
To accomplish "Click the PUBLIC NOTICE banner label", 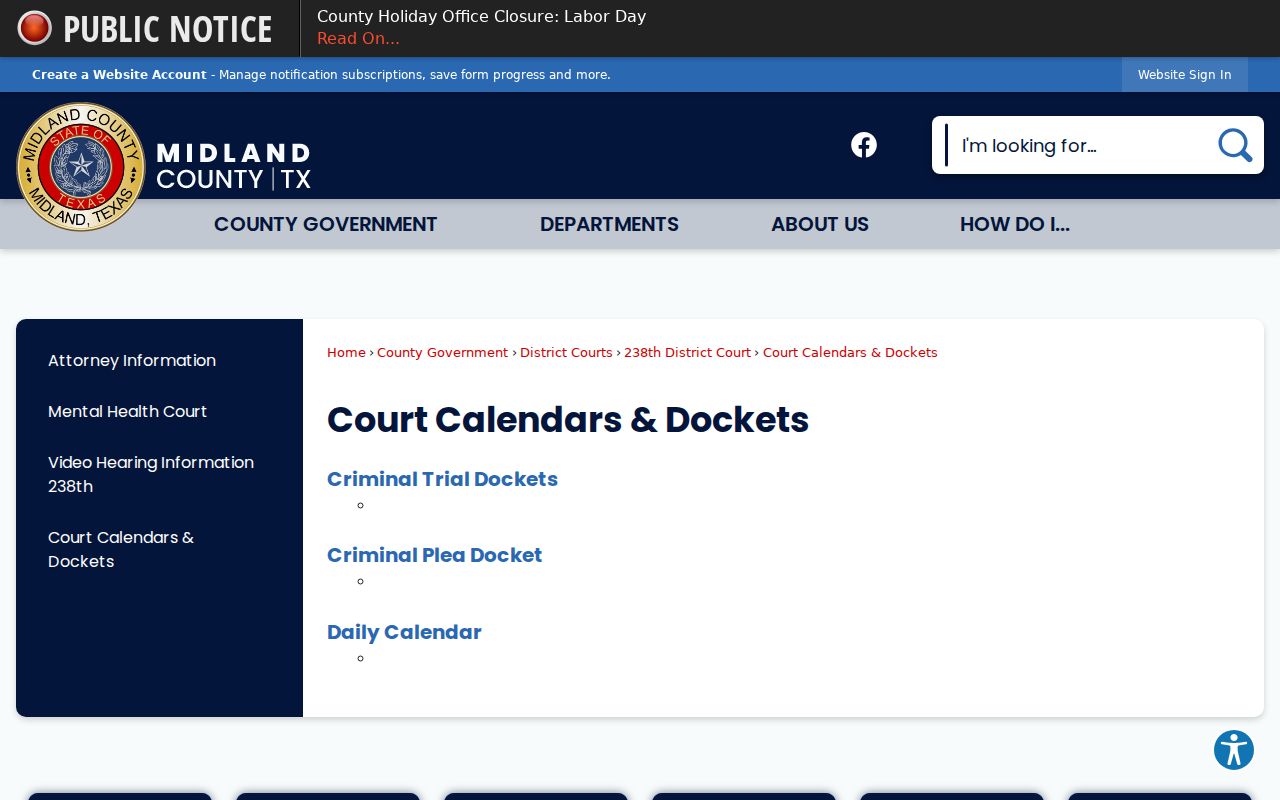I will click(168, 29).
